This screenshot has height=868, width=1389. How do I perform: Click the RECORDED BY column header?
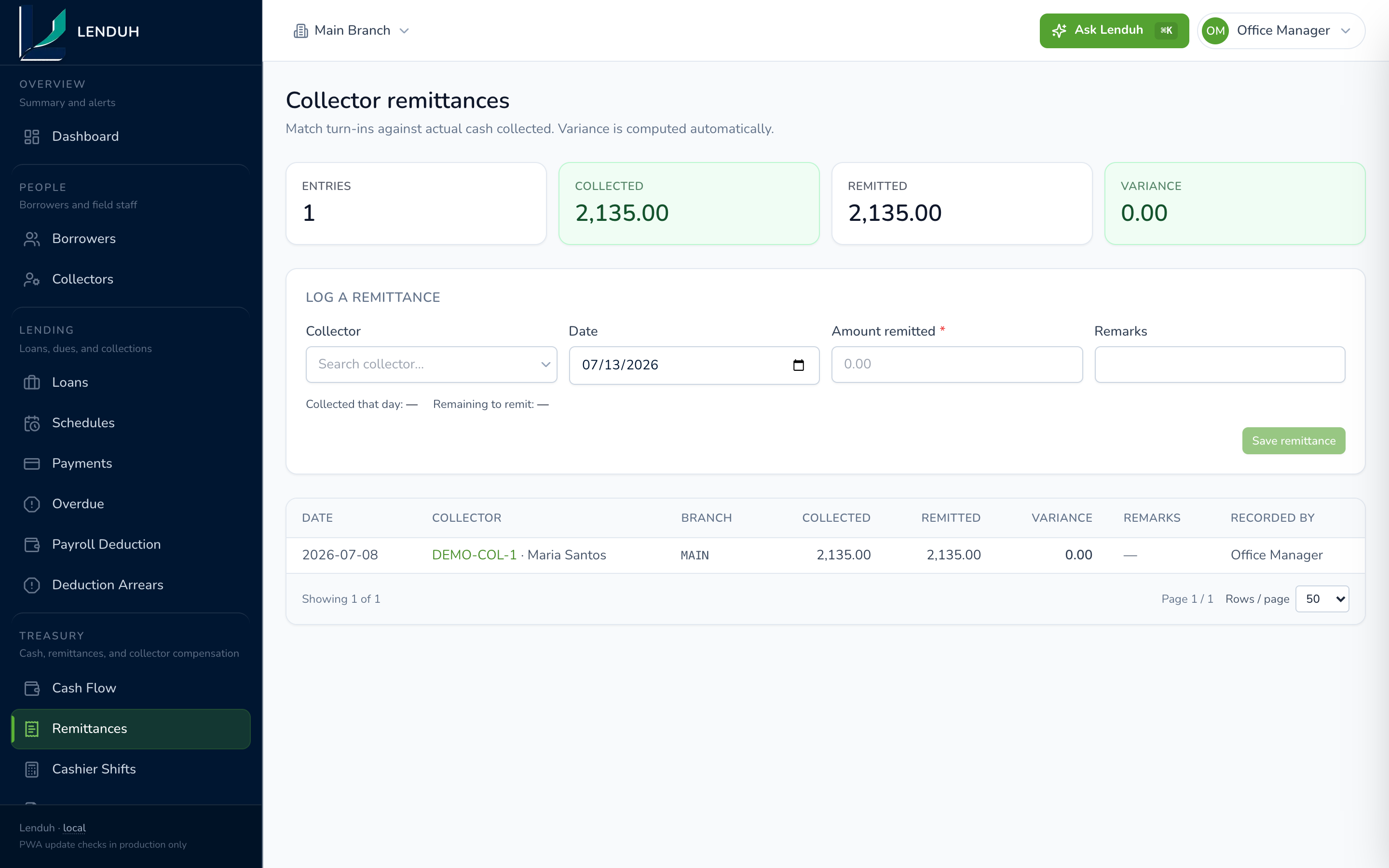tap(1272, 518)
